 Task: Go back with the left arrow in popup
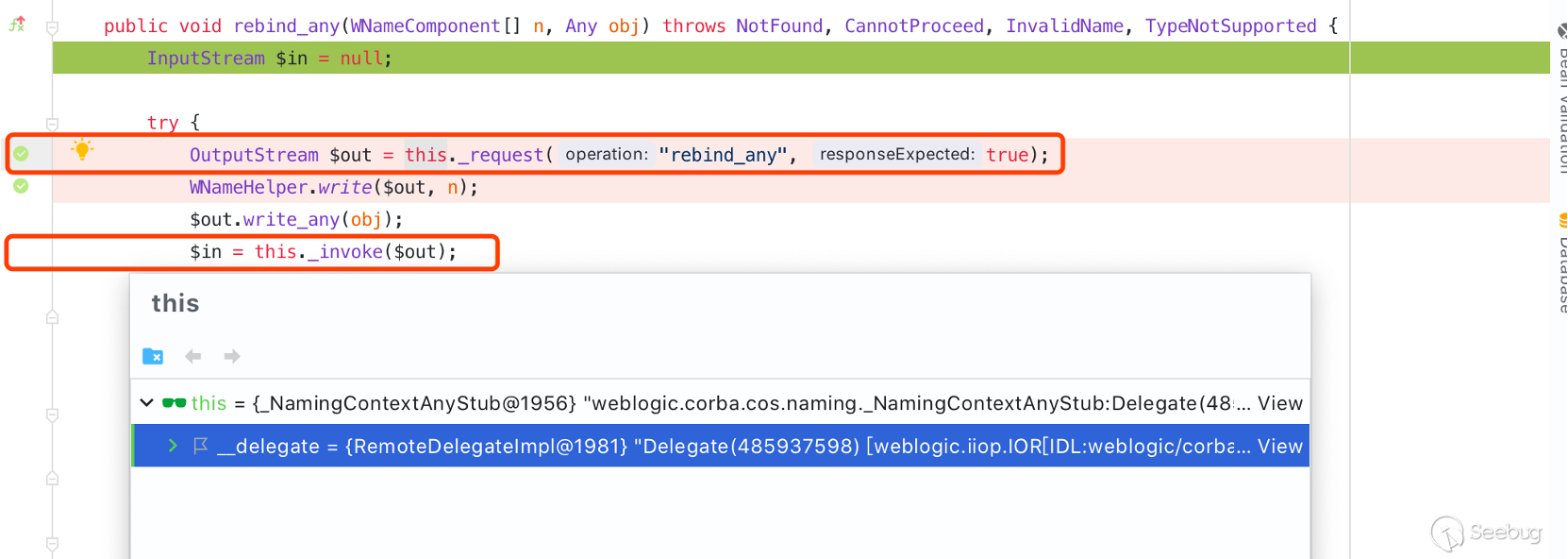click(x=193, y=356)
